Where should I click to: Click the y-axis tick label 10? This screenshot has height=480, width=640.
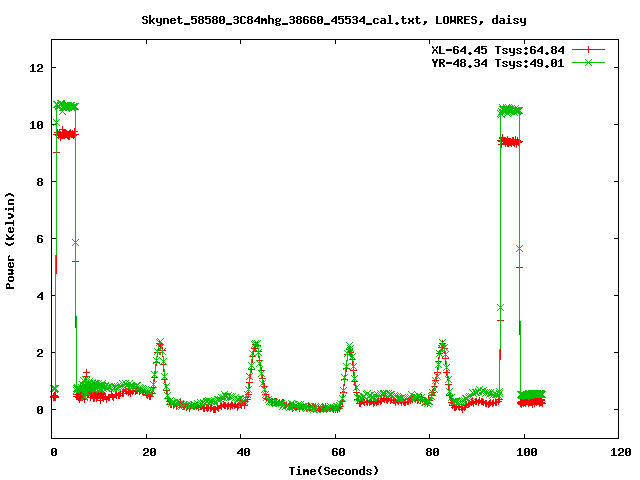click(36, 125)
